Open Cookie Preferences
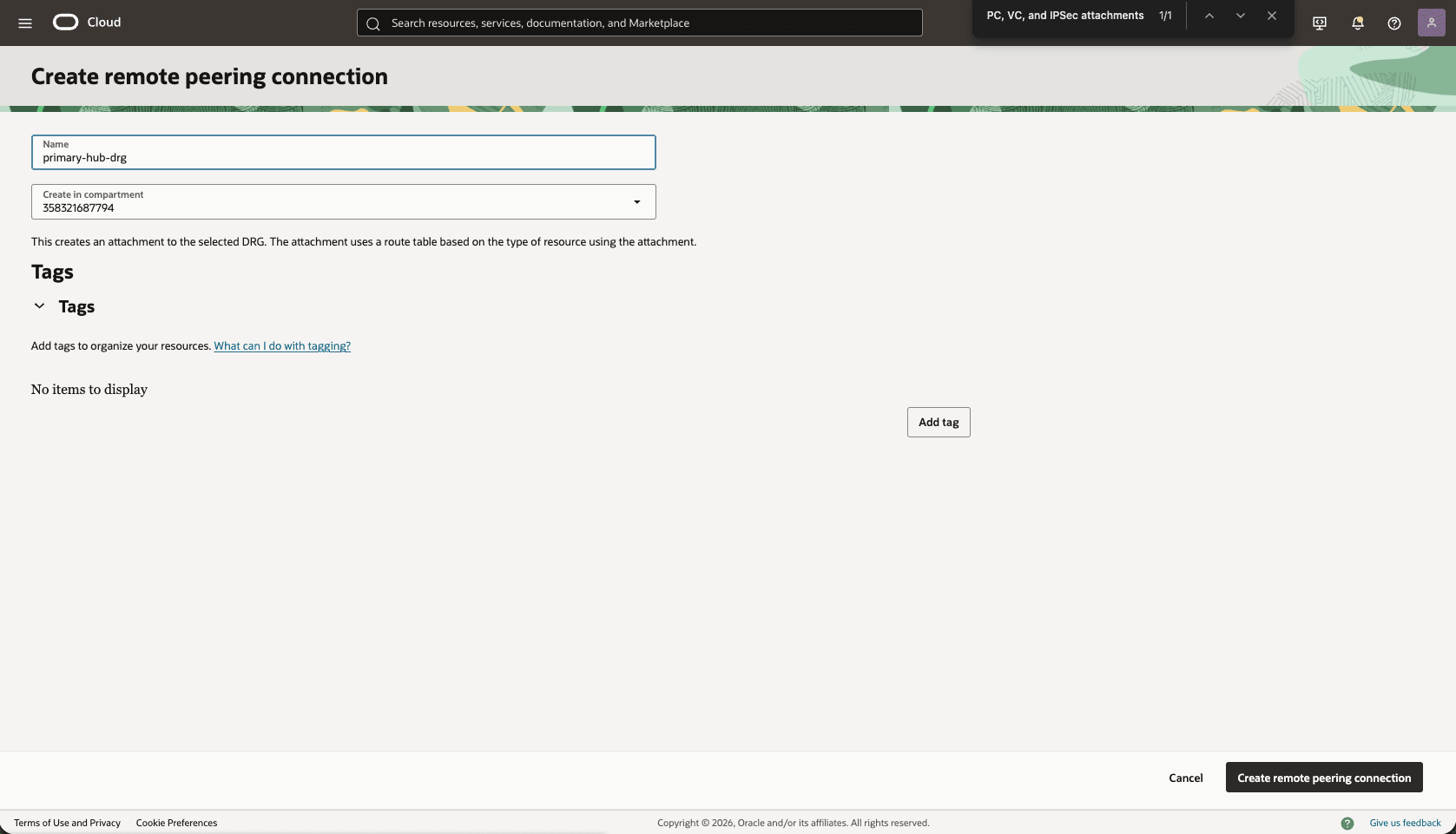Image resolution: width=1456 pixels, height=834 pixels. pos(176,823)
